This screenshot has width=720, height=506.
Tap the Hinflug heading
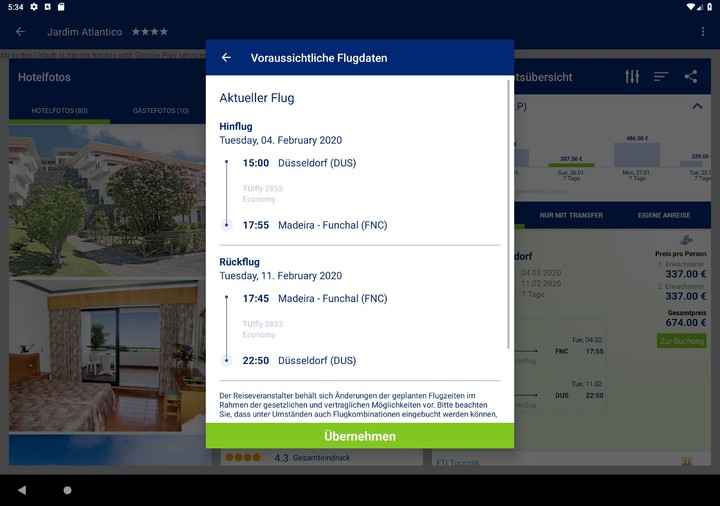[x=236, y=126]
